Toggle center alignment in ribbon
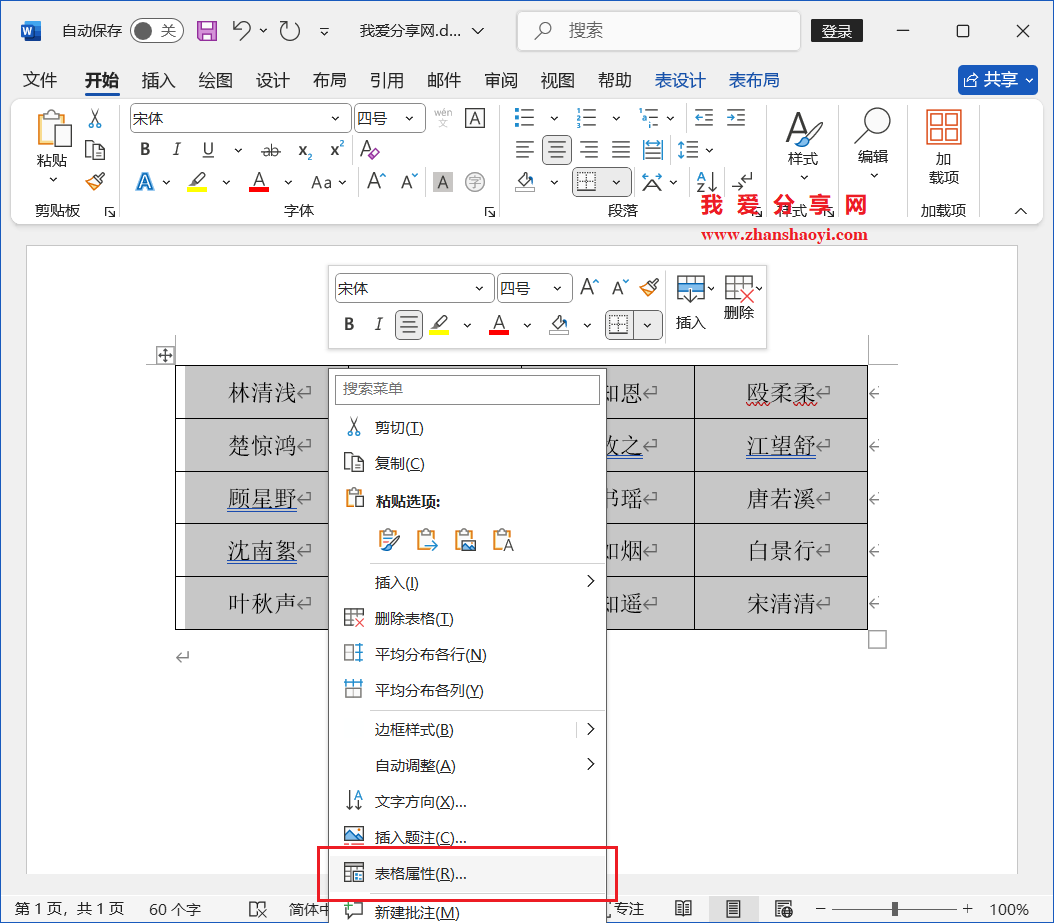Viewport: 1054px width, 923px height. (557, 150)
